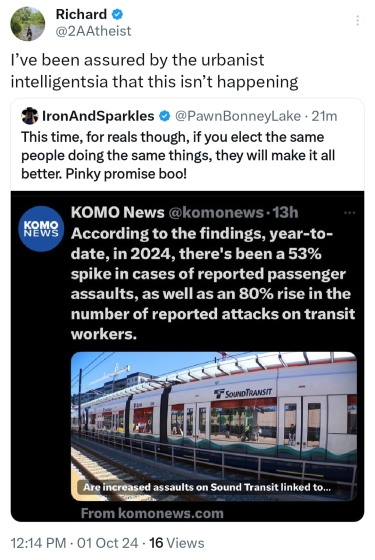
Task: Open the Richard display name
Action: (x=81, y=15)
